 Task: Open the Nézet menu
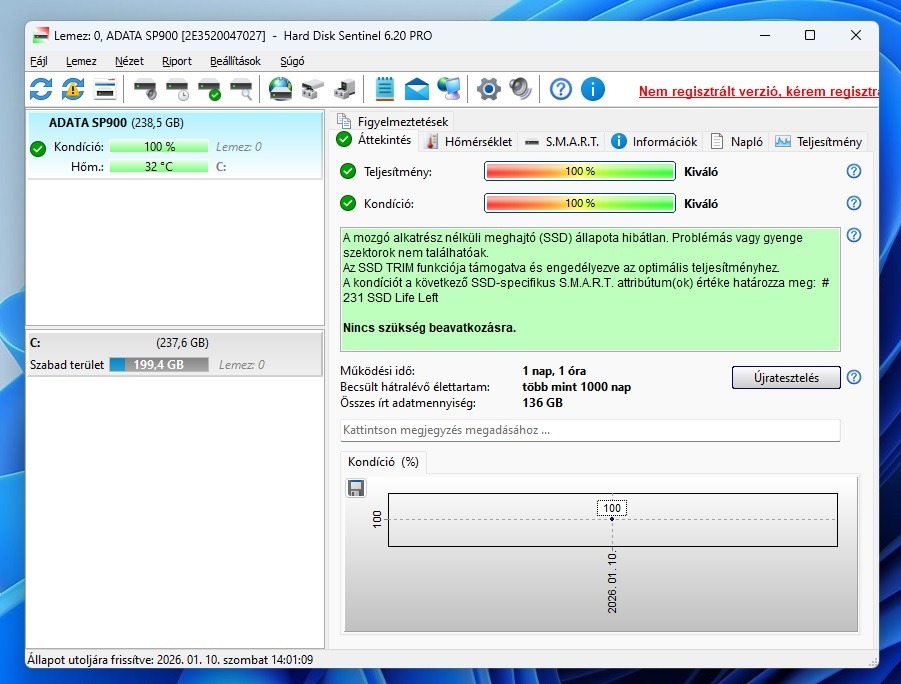pyautogui.click(x=129, y=61)
